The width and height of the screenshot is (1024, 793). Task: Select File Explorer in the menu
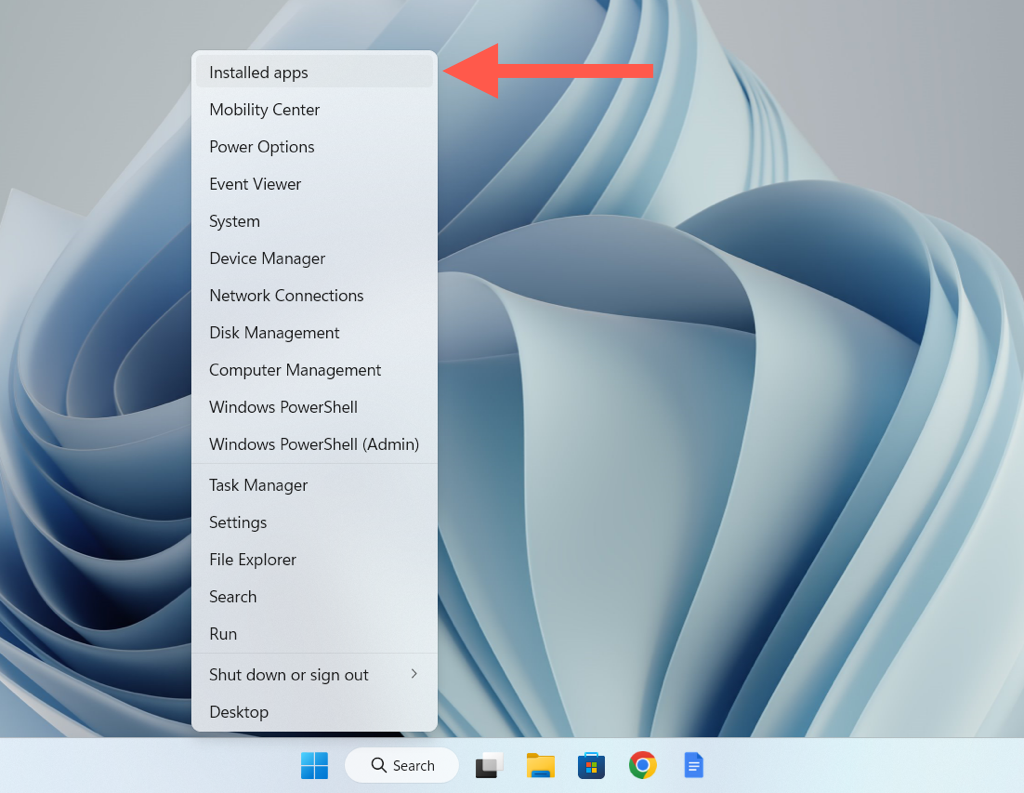coord(314,560)
